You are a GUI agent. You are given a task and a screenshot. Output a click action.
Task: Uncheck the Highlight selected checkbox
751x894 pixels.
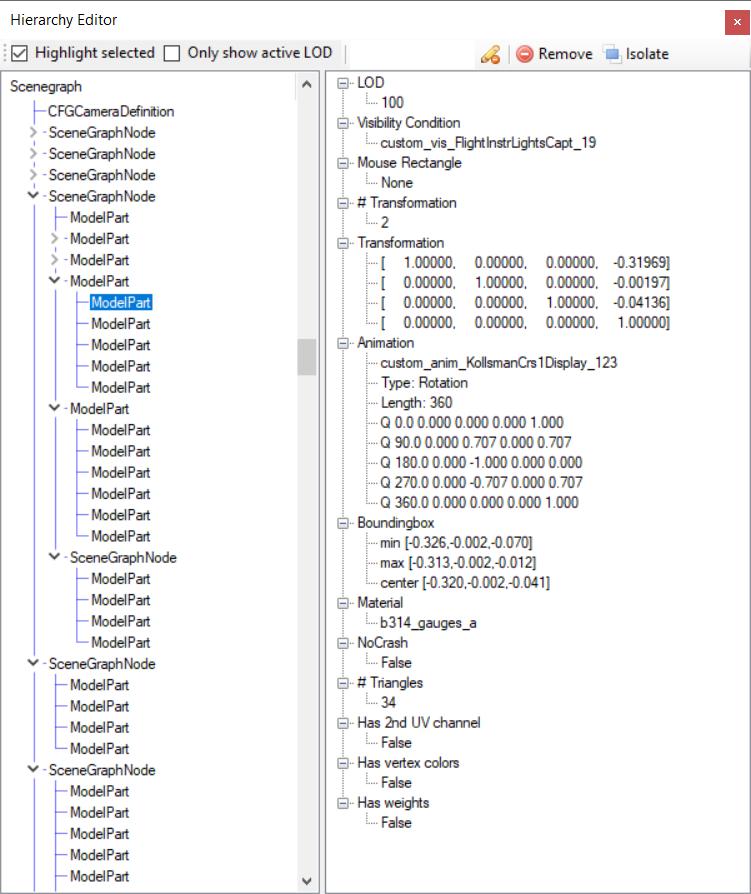point(19,53)
